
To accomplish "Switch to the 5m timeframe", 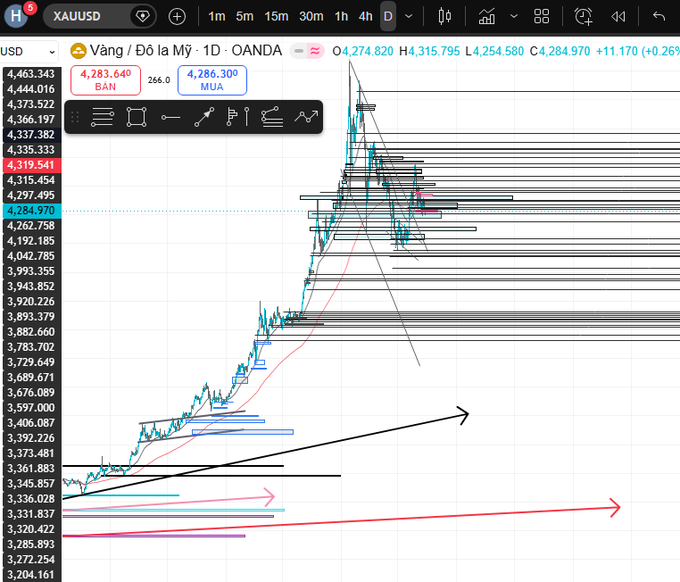I will point(244,16).
